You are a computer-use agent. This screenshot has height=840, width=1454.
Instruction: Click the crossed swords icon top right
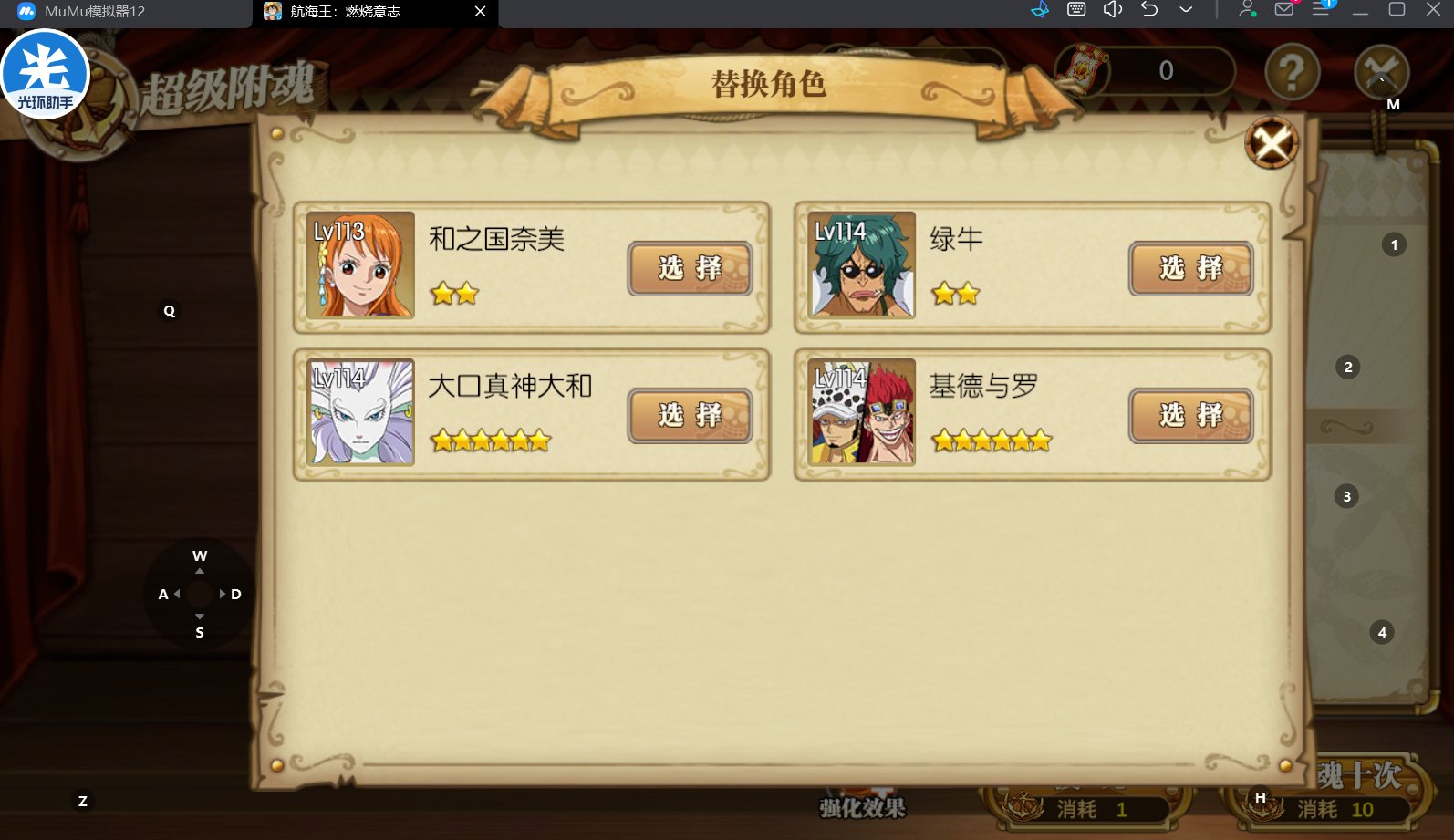point(1382,71)
